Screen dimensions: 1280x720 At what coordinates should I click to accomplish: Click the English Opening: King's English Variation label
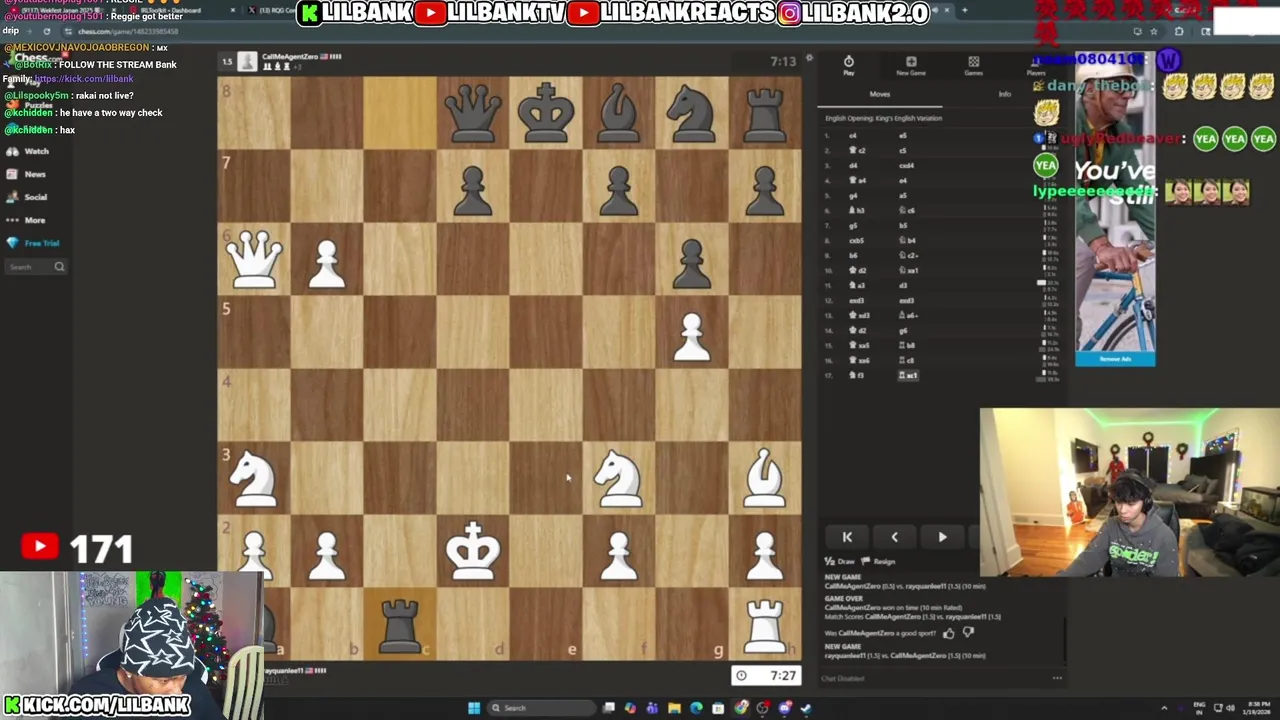[883, 118]
